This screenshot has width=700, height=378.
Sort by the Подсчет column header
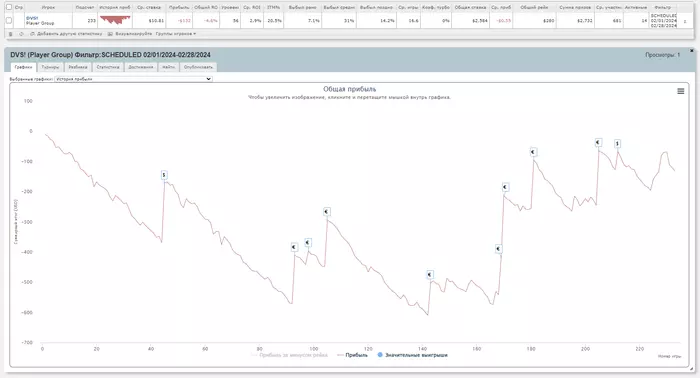tap(85, 8)
